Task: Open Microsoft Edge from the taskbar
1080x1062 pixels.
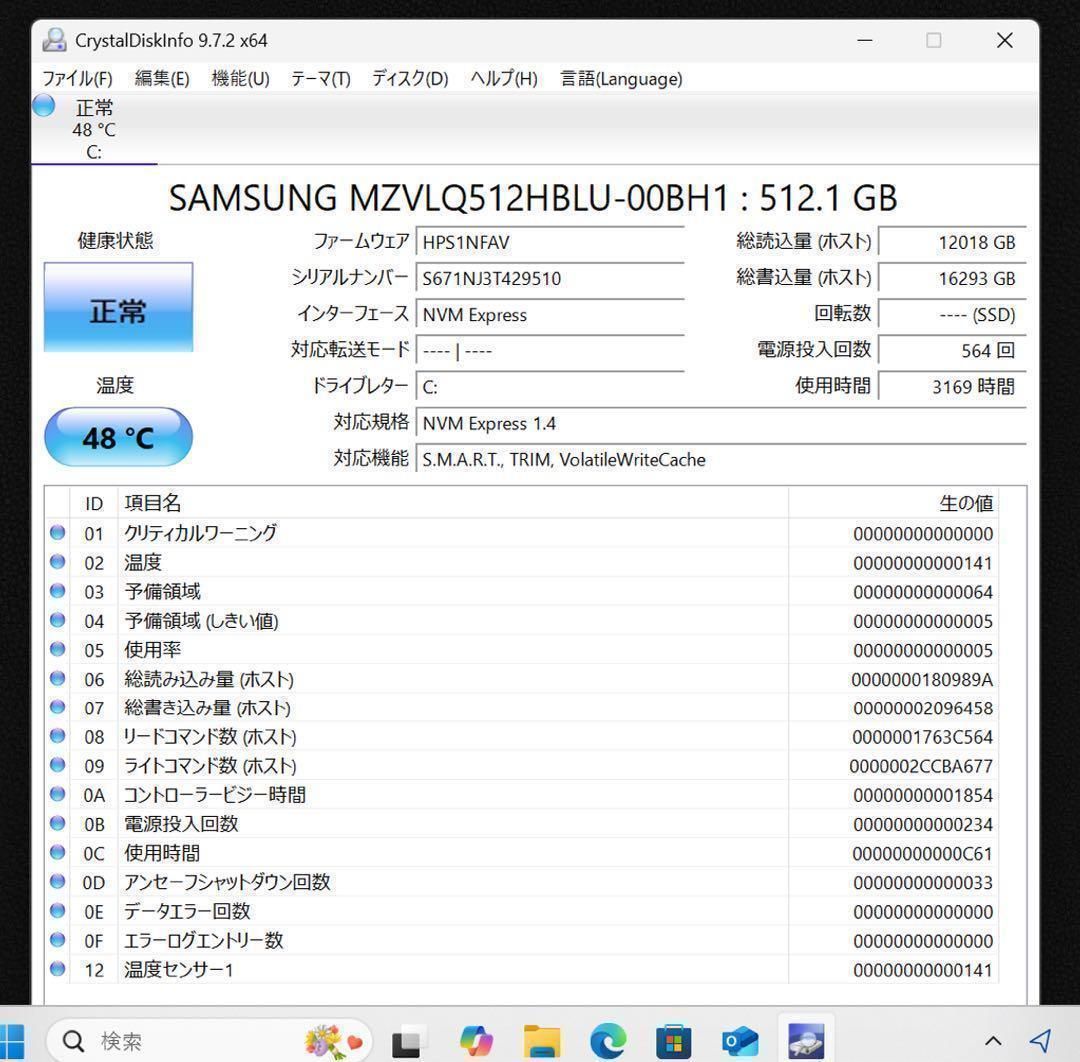Action: 608,1041
